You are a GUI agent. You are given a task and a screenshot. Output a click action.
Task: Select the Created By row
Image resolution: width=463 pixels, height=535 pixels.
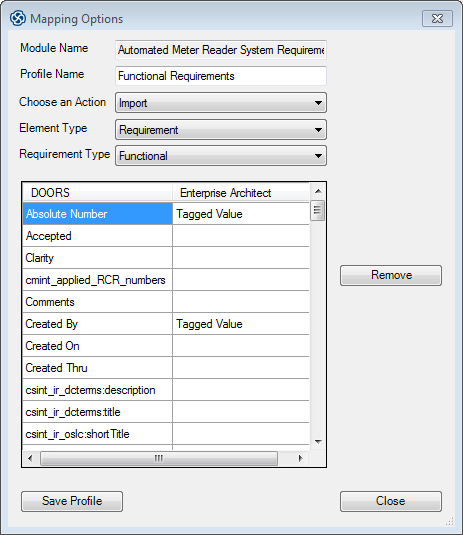pyautogui.click(x=166, y=324)
